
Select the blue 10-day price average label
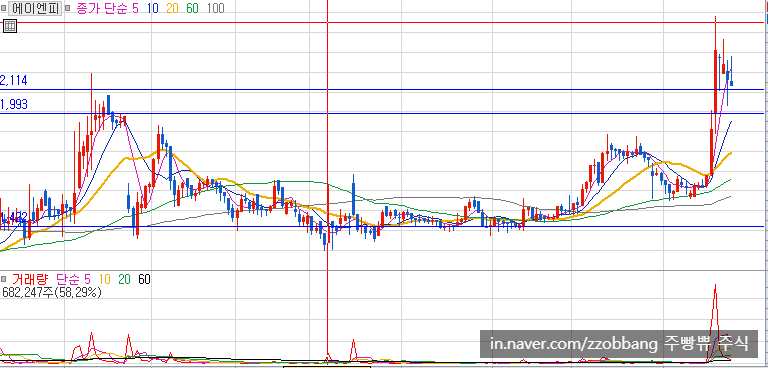click(x=152, y=8)
